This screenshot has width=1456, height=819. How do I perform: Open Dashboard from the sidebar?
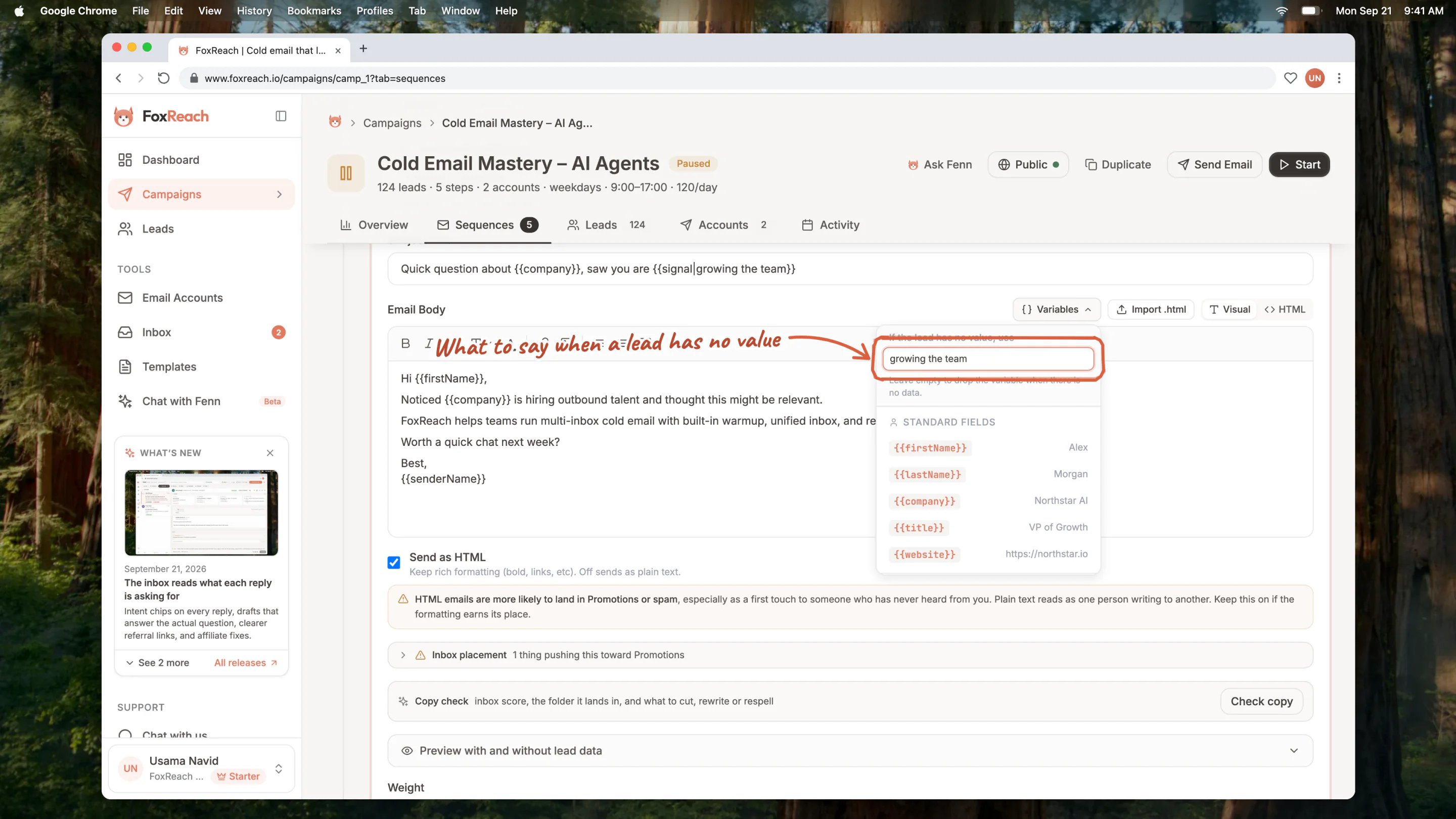[x=201, y=160]
